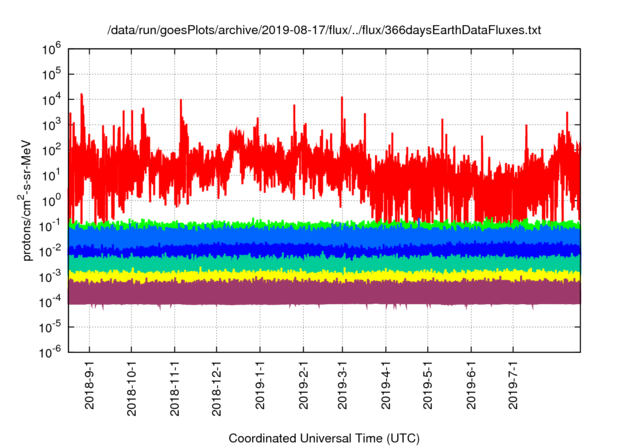Click the 10^4 y-axis tick label
The image size is (640, 448).
tap(51, 100)
